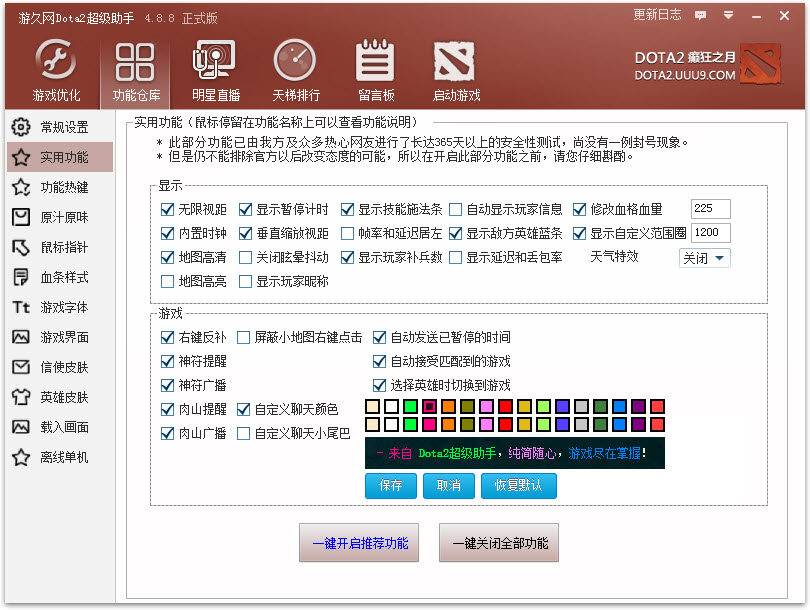This screenshot has height=610, width=810.
Task: Switch to the 功能热键 sidebar tab
Action: pyautogui.click(x=58, y=187)
